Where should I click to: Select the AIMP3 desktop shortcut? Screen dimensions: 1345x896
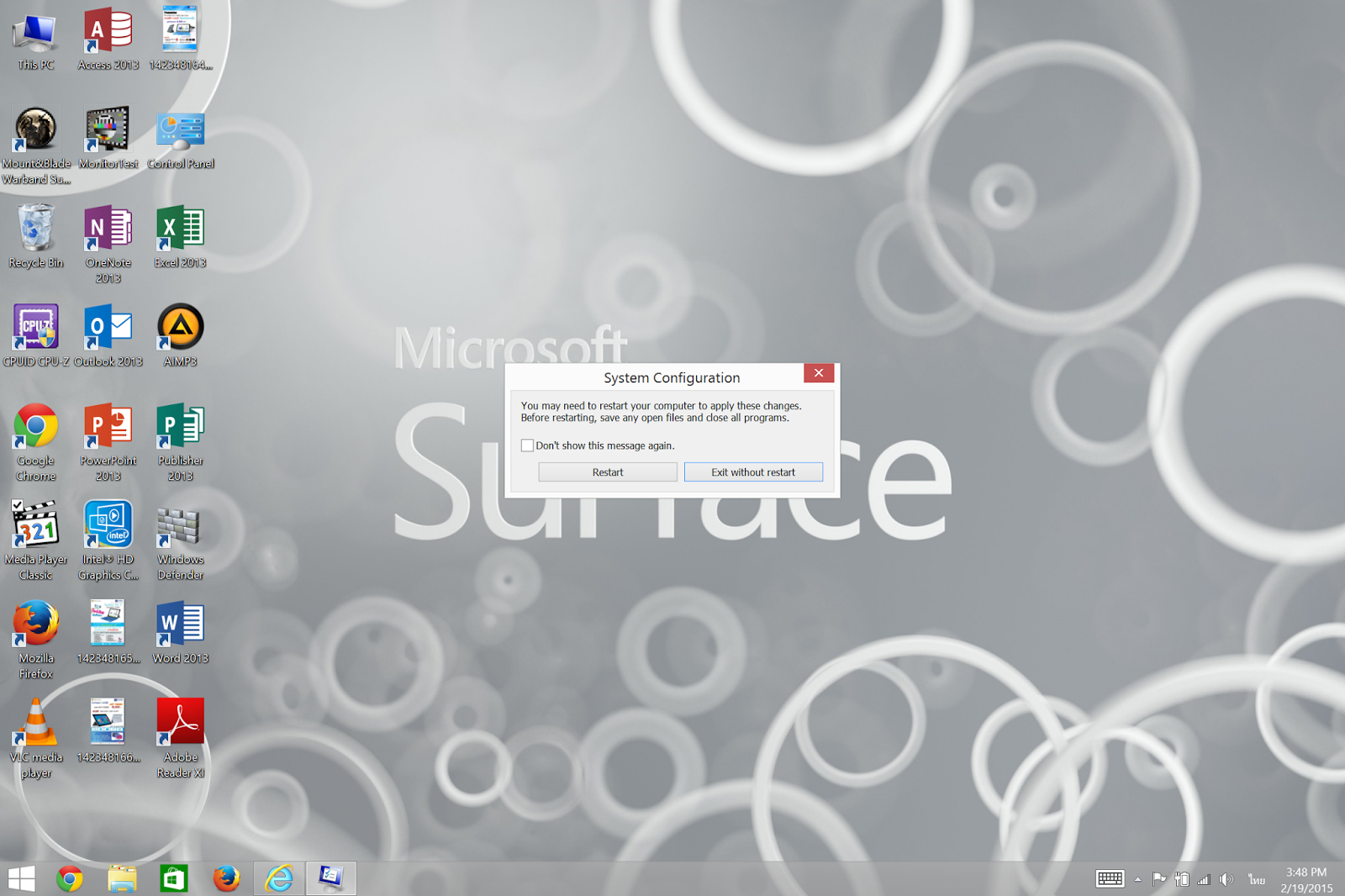tap(181, 336)
